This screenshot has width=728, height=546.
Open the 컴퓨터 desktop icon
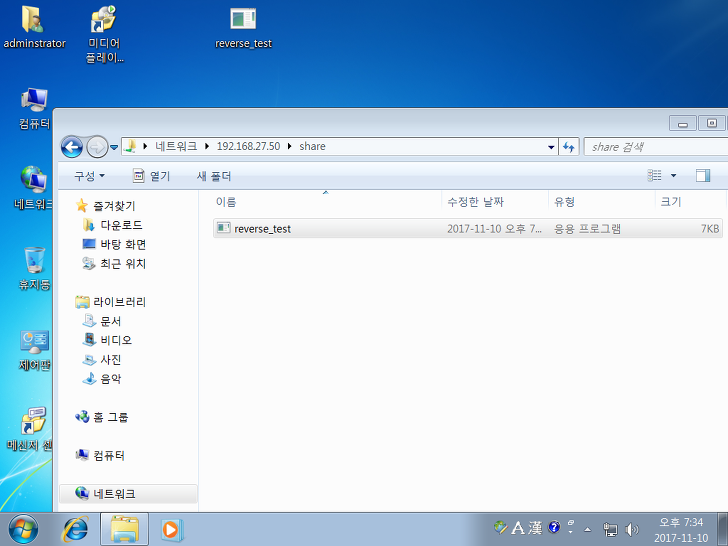(34, 108)
